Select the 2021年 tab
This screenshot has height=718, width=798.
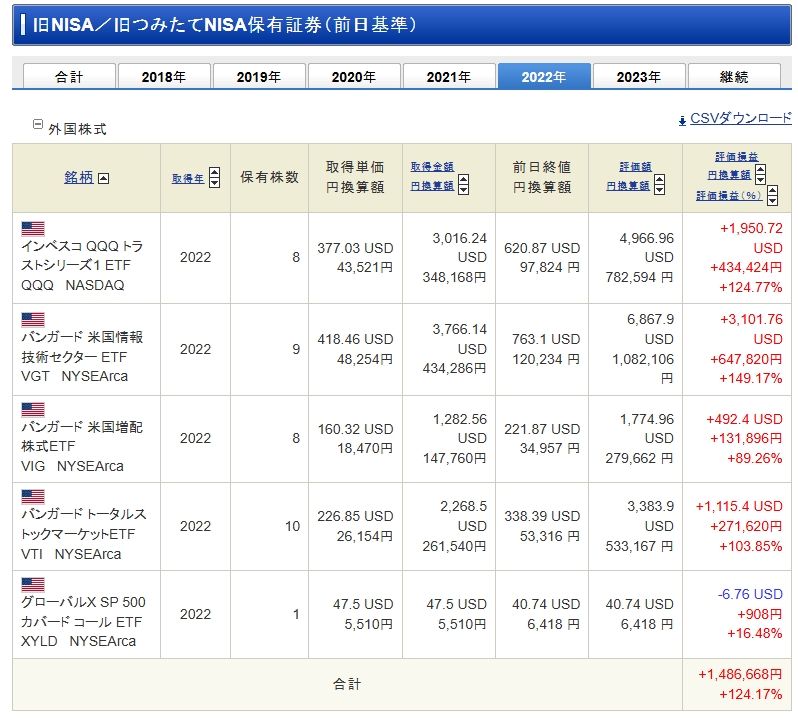pos(449,77)
